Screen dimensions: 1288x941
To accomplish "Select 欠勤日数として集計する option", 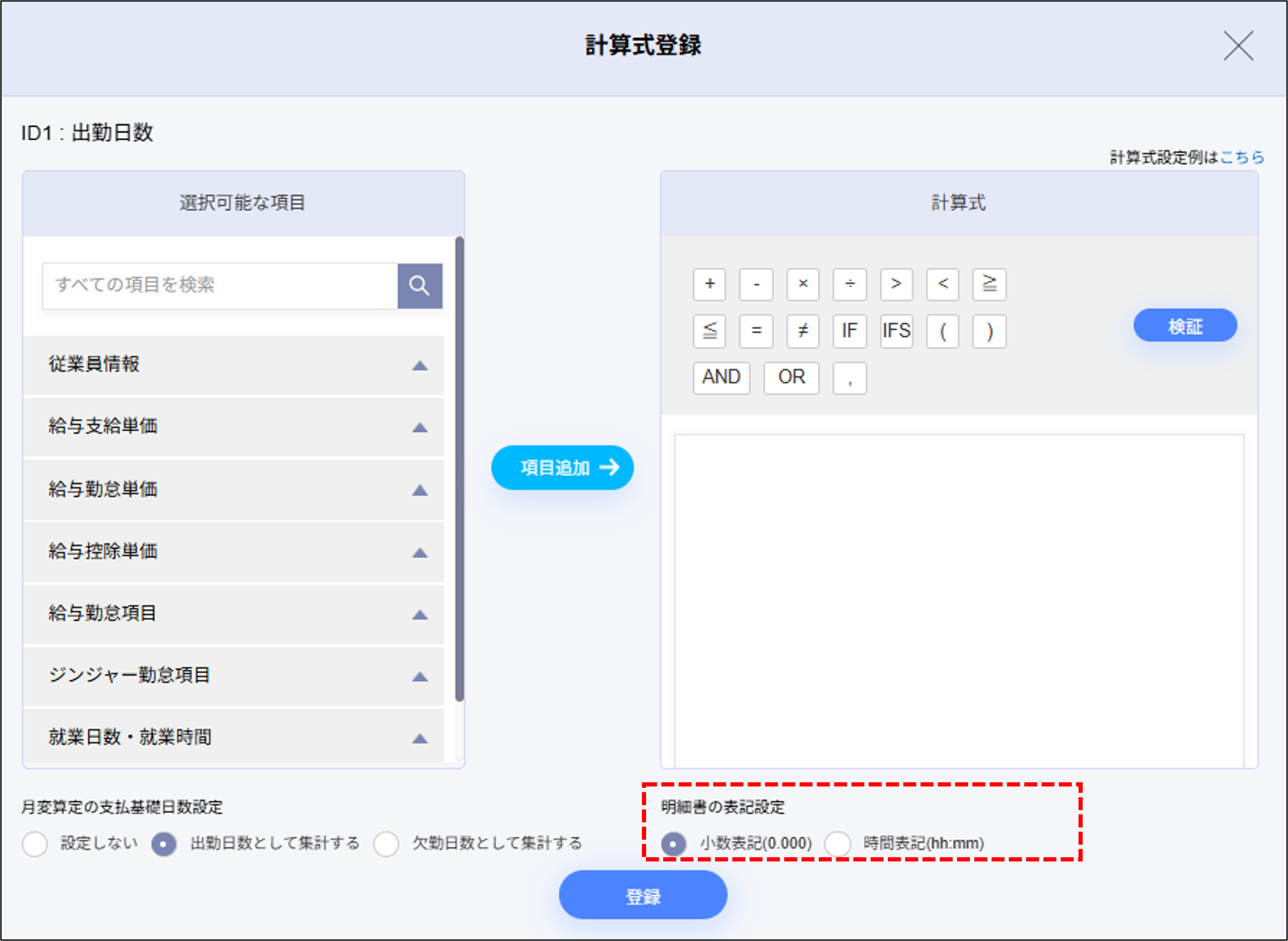I will tap(386, 845).
